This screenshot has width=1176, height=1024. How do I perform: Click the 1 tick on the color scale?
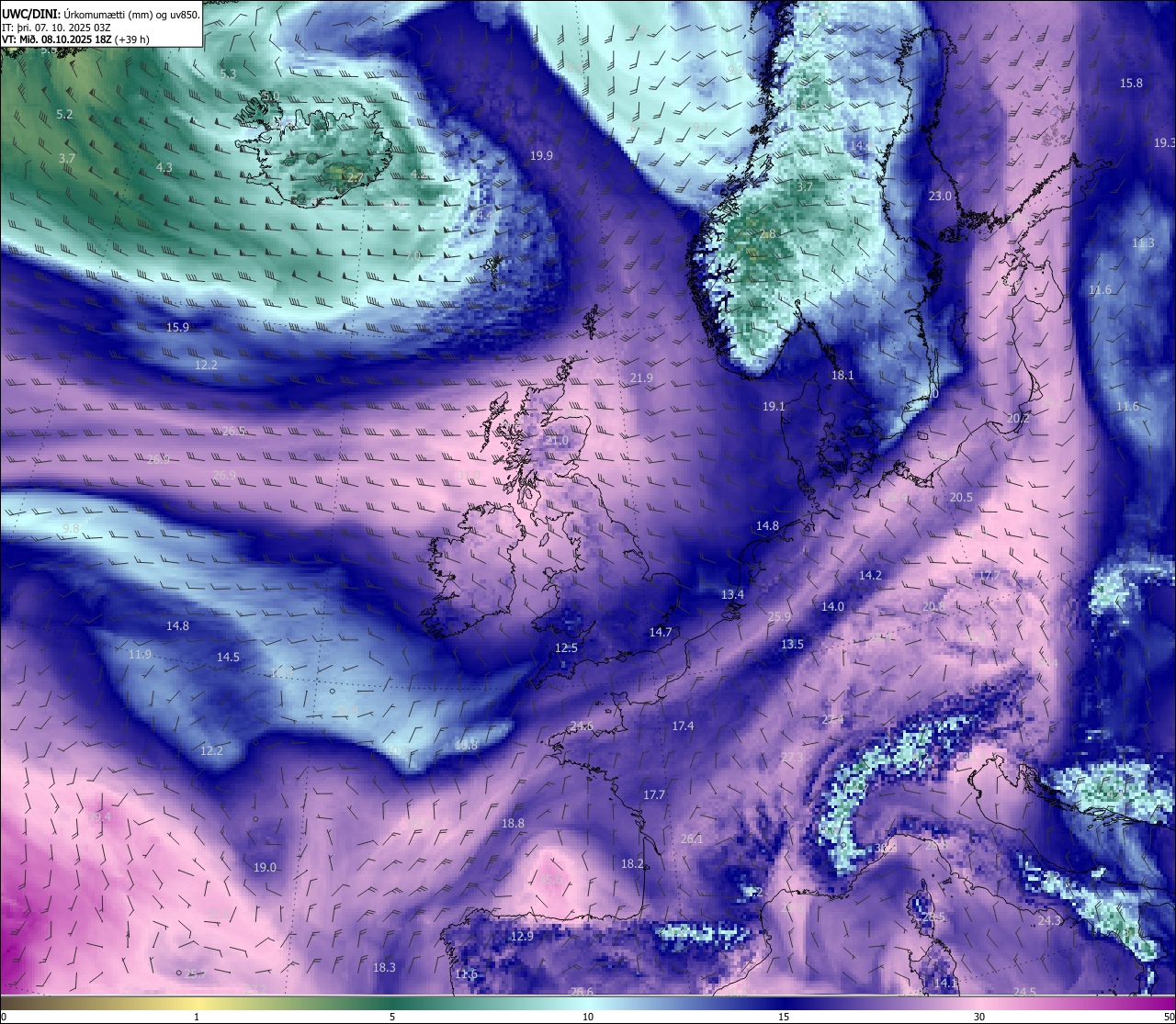[197, 1017]
